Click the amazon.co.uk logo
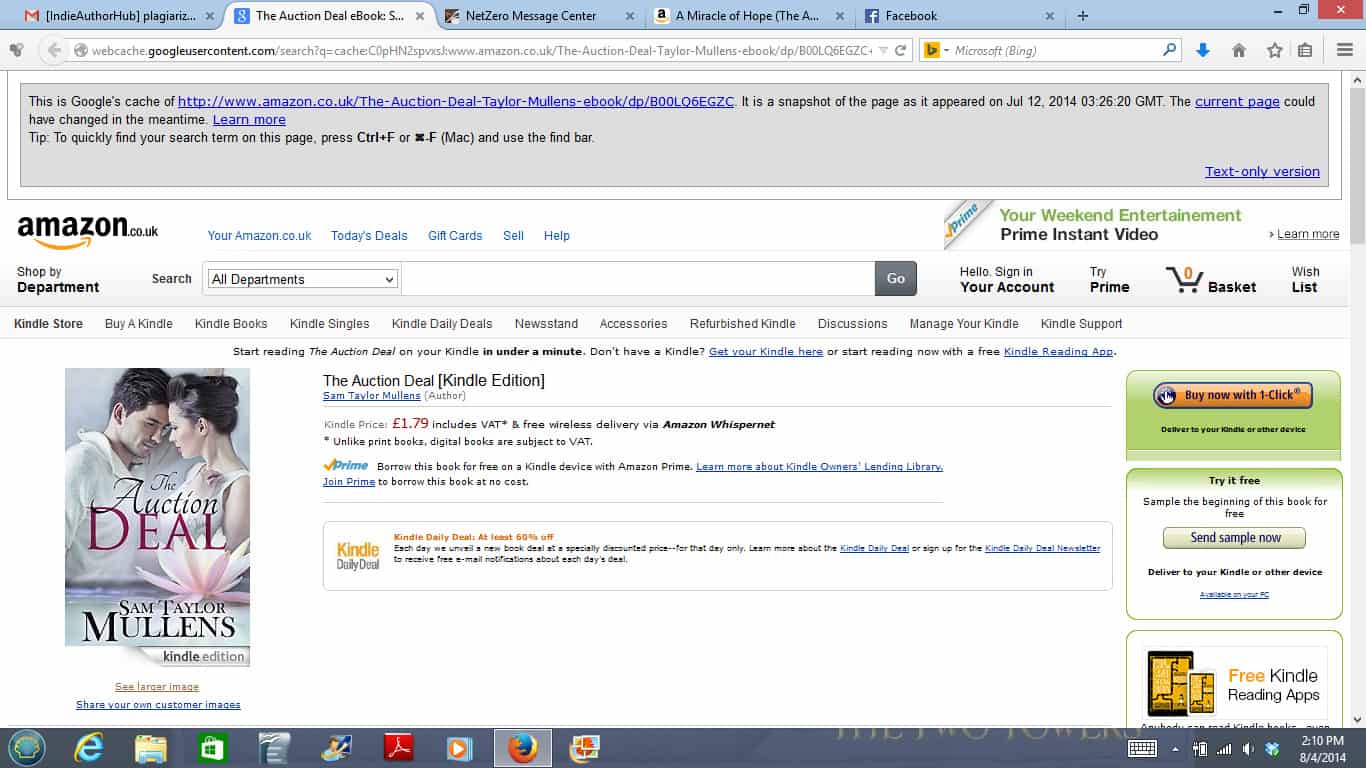Viewport: 1366px width, 768px height. tap(88, 232)
